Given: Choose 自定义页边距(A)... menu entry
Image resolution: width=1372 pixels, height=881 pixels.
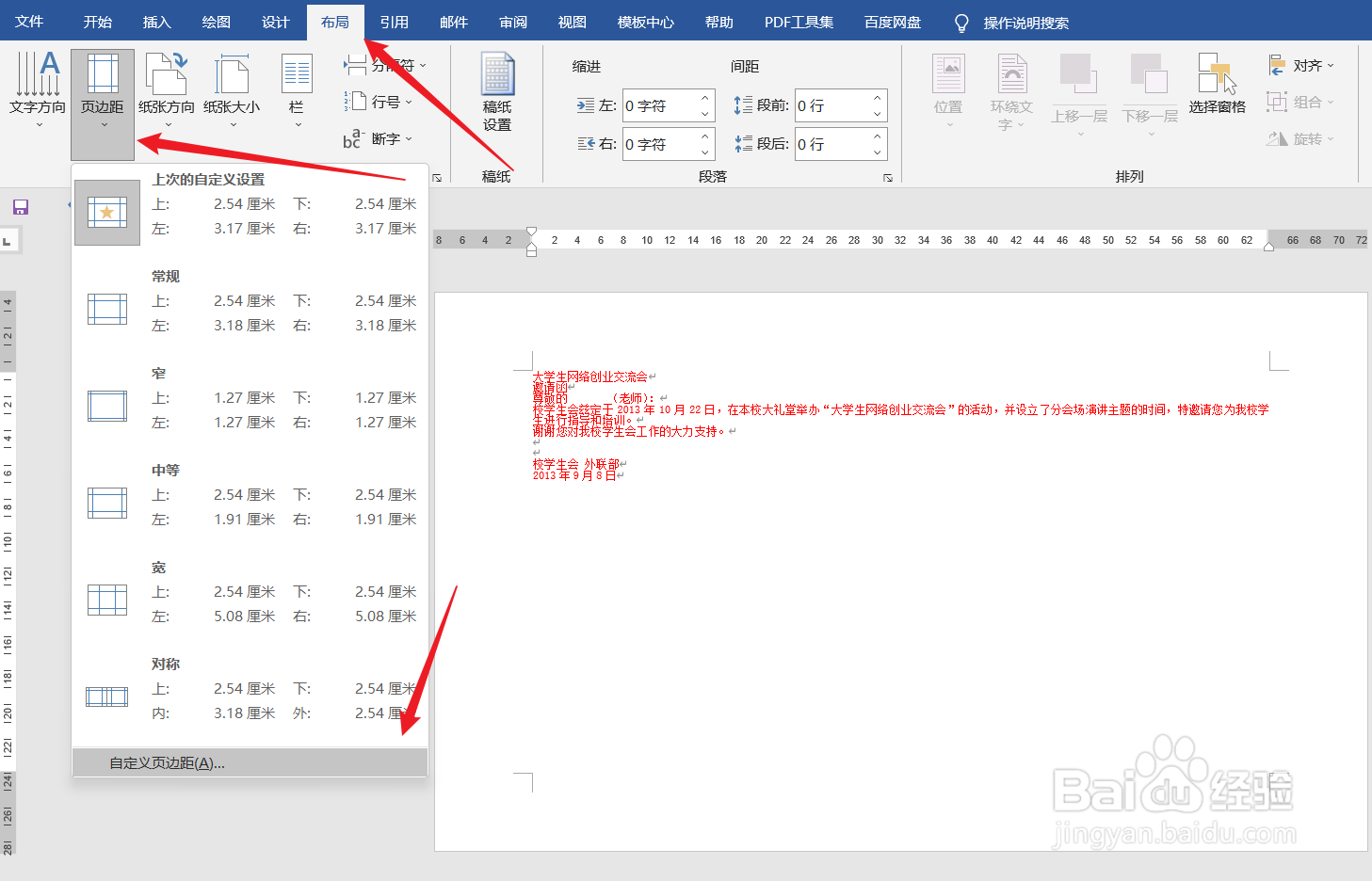Looking at the screenshot, I should coord(250,763).
